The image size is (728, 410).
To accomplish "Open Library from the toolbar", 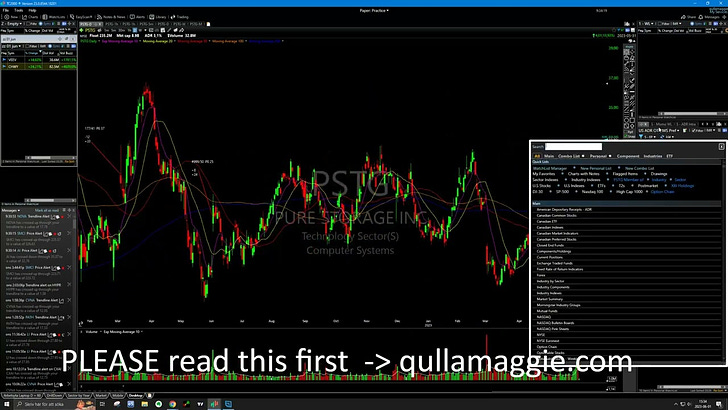I will [x=158, y=17].
